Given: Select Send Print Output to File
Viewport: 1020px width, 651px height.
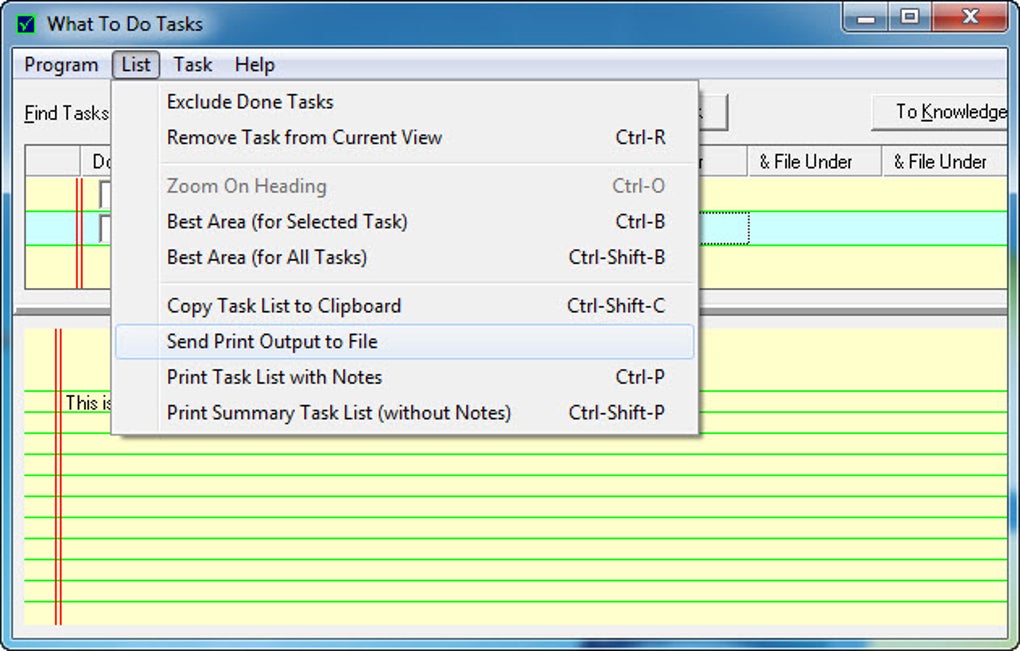Looking at the screenshot, I should [x=272, y=342].
